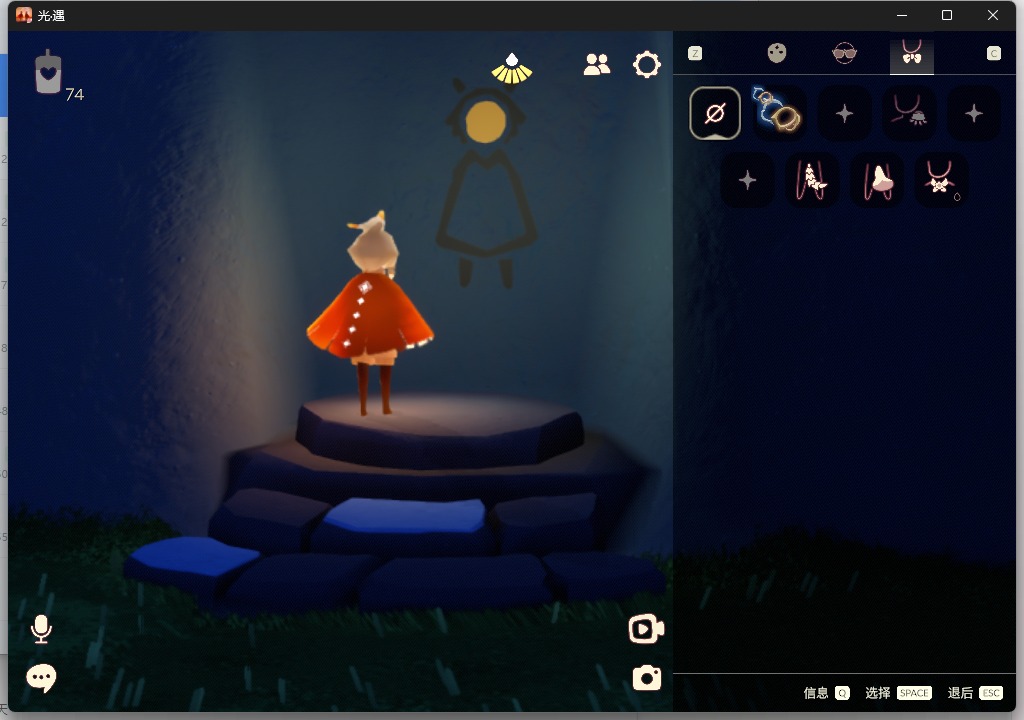Viewport: 1024px width, 720px height.
Task: Select the empty no-necklace option
Action: (715, 114)
